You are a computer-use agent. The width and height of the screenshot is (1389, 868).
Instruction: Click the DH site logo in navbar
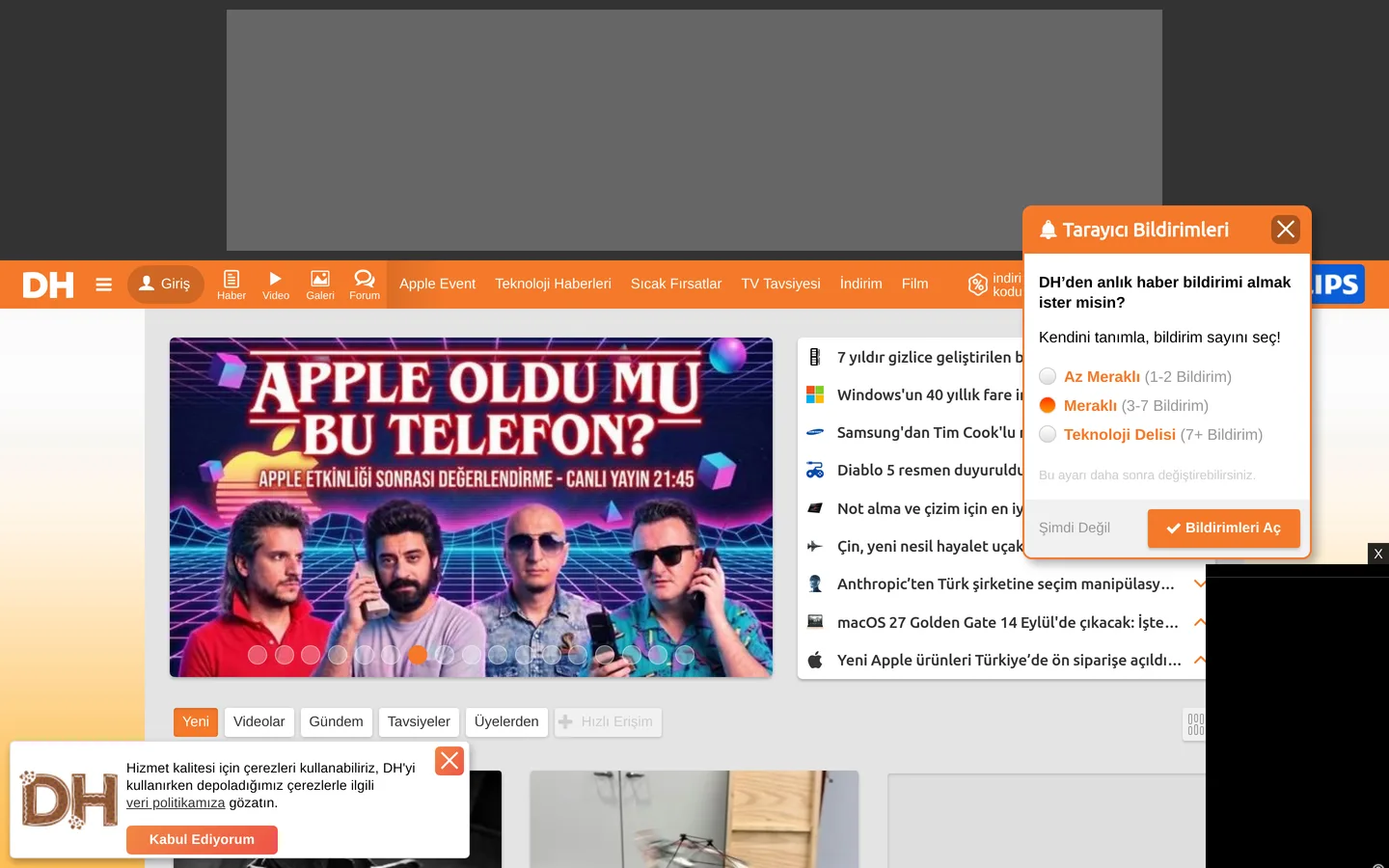pyautogui.click(x=48, y=285)
